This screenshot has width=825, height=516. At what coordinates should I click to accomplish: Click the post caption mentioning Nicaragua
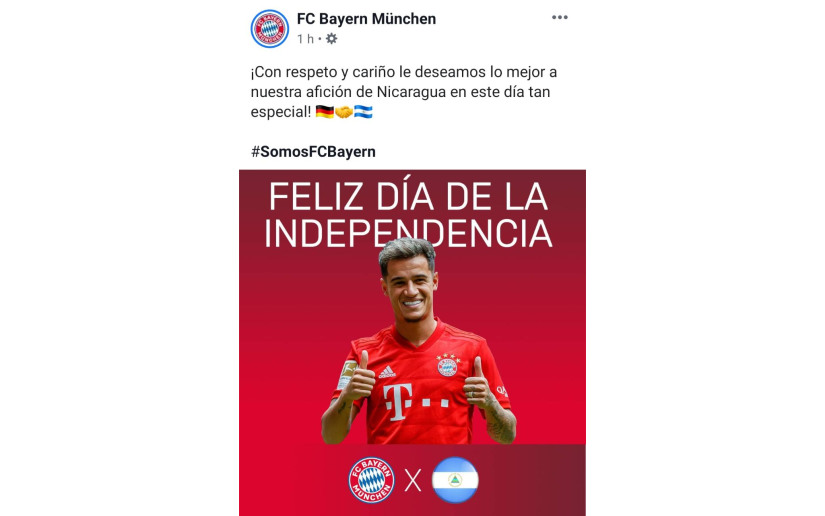404,92
